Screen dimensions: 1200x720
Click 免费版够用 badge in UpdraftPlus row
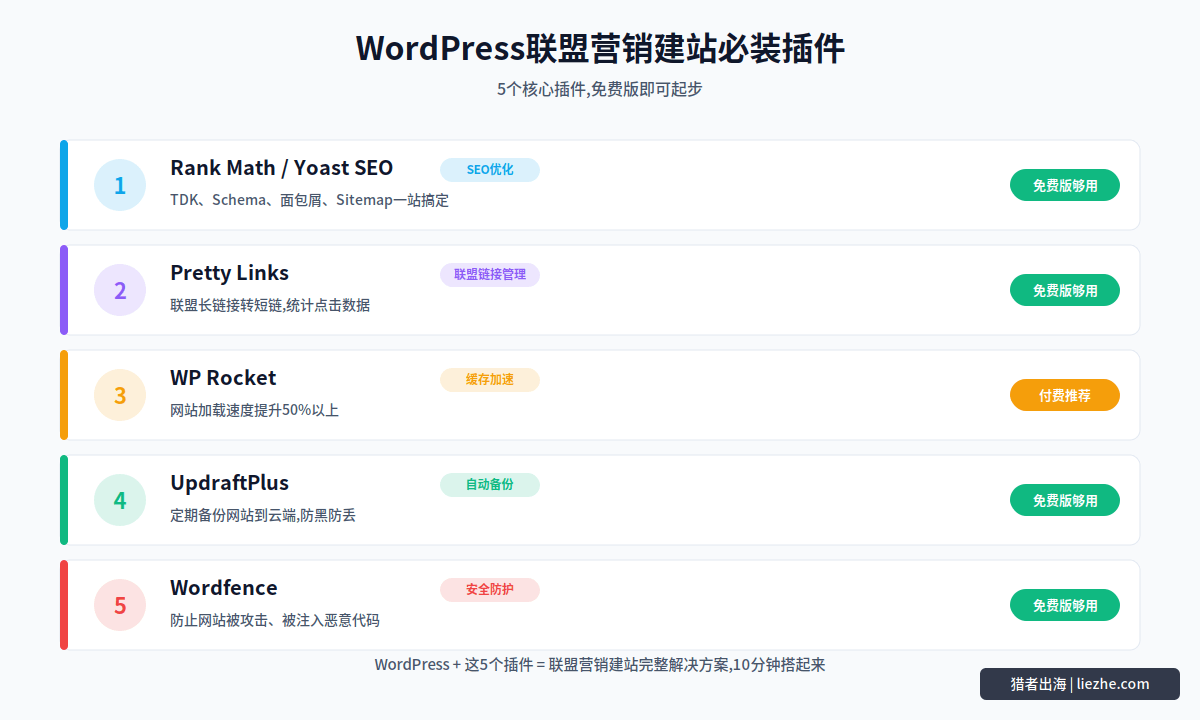click(x=1065, y=500)
